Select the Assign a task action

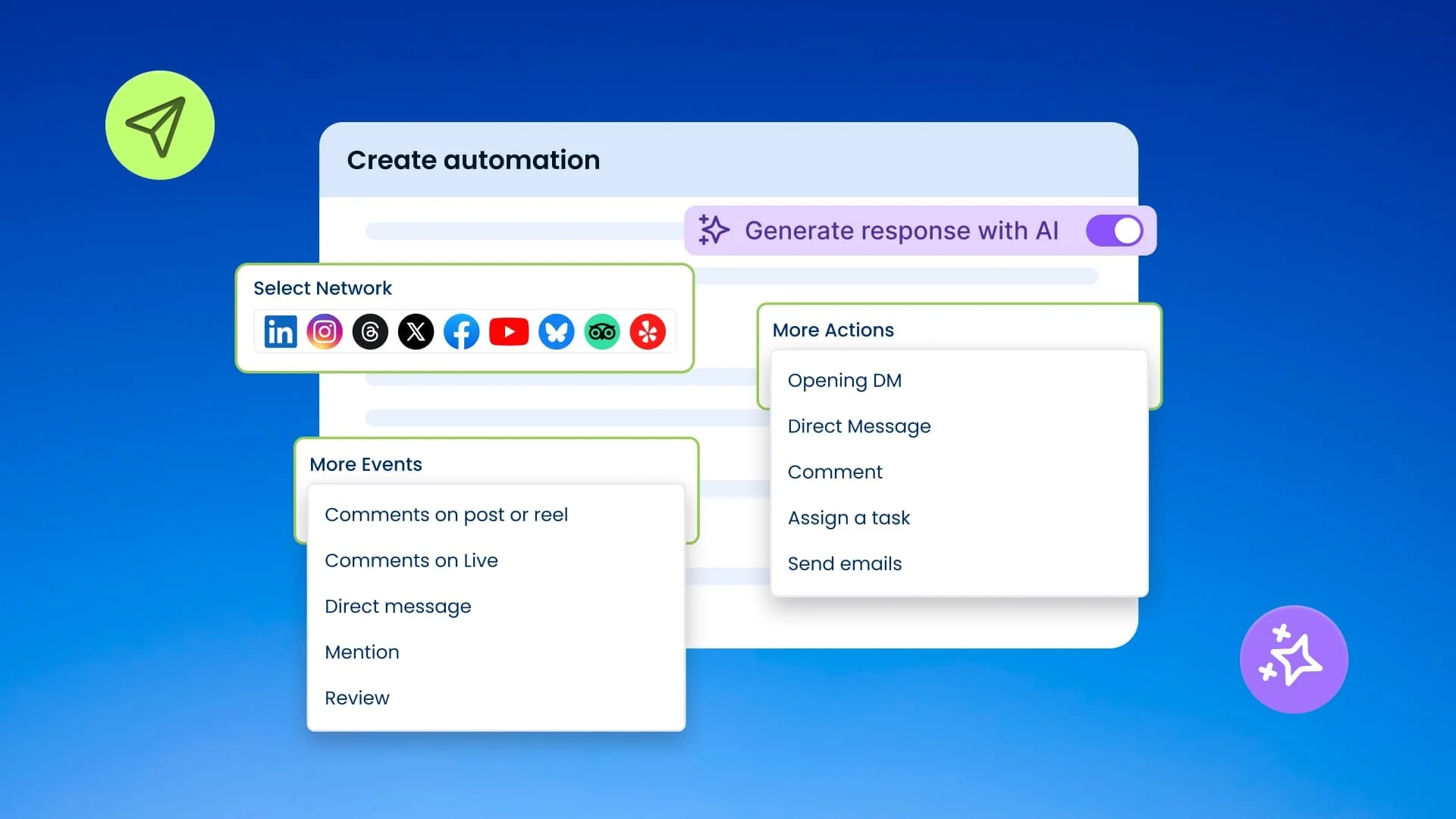[x=849, y=518]
